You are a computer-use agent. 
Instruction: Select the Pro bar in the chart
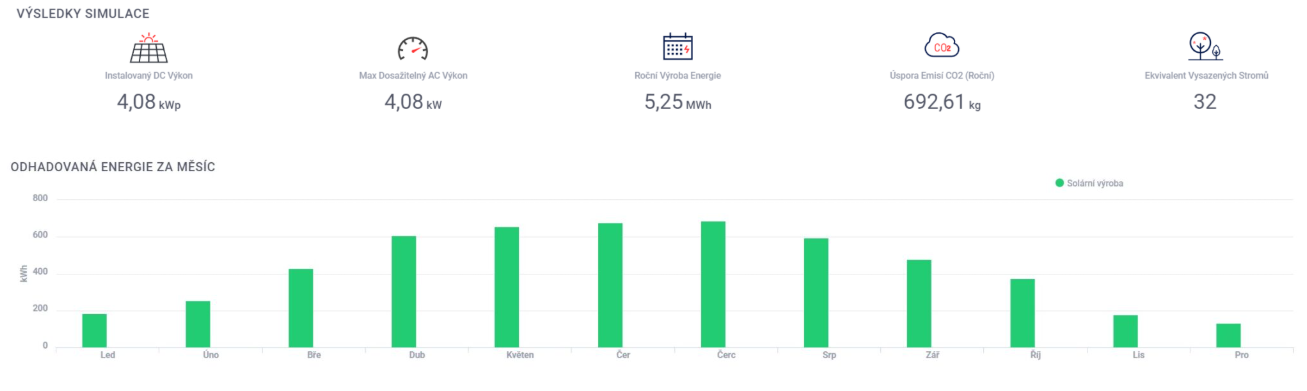click(1228, 336)
